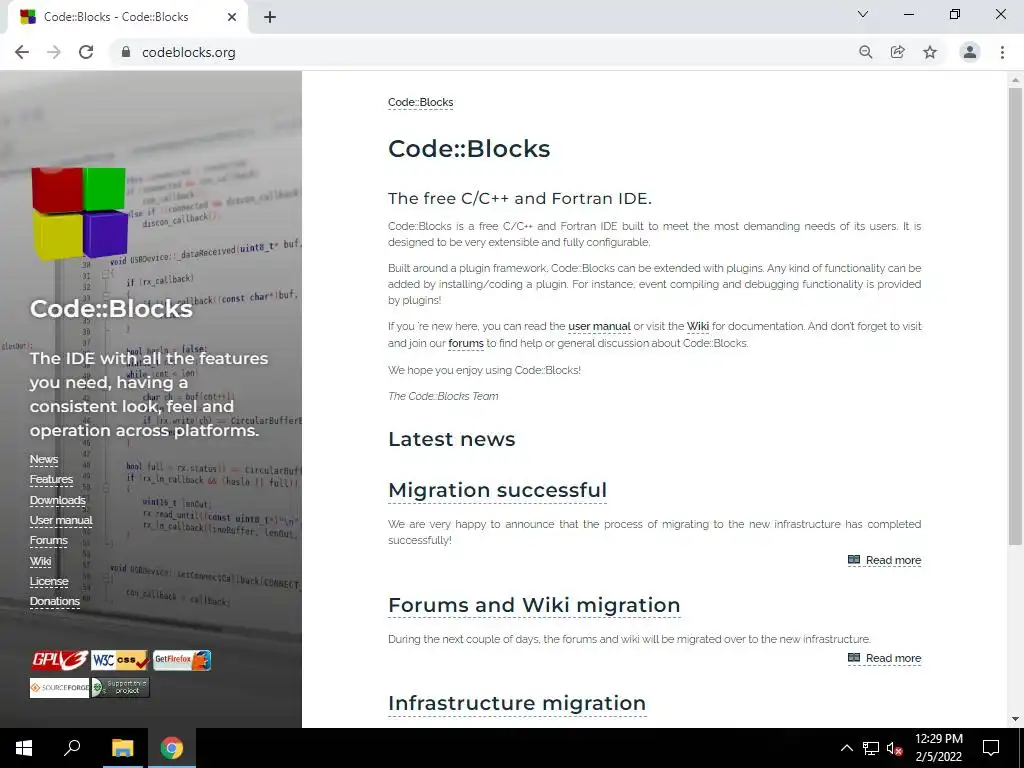Click the zoom magnifier icon in address bar
Image resolution: width=1024 pixels, height=768 pixels.
(x=865, y=52)
